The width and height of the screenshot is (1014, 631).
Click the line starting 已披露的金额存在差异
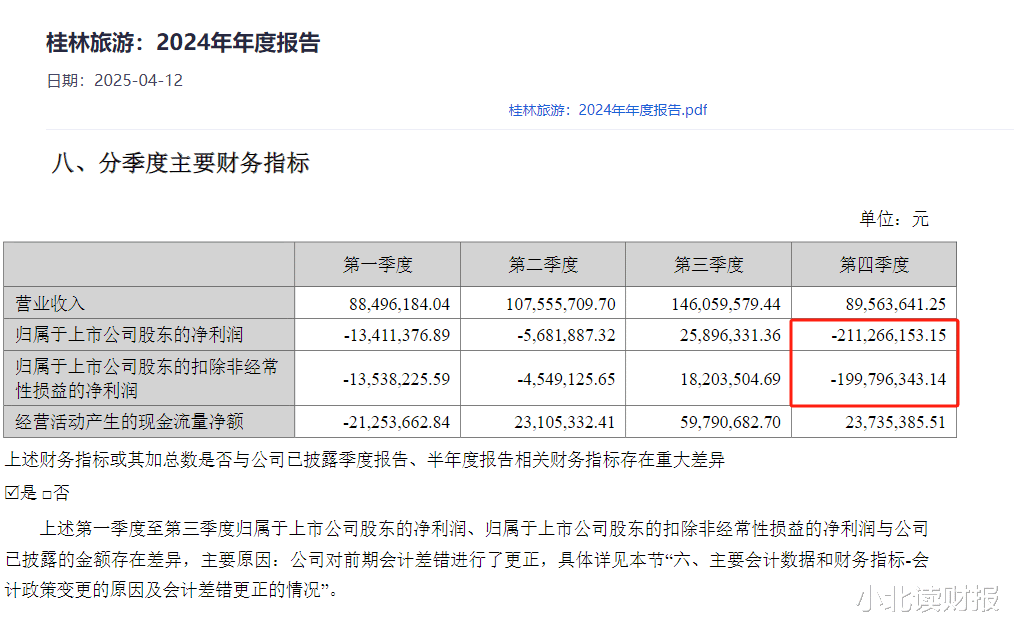[x=467, y=559]
